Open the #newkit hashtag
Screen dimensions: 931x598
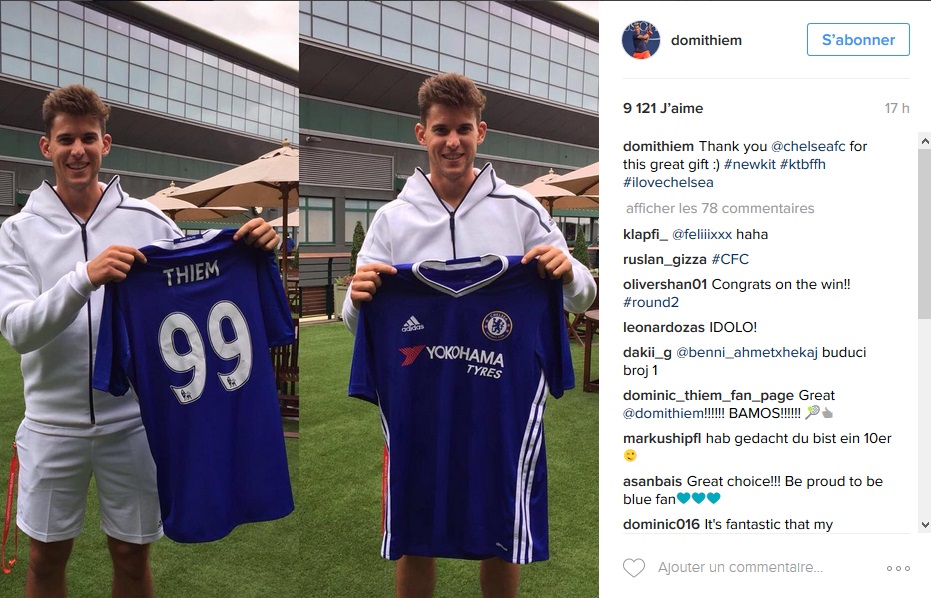(x=749, y=164)
